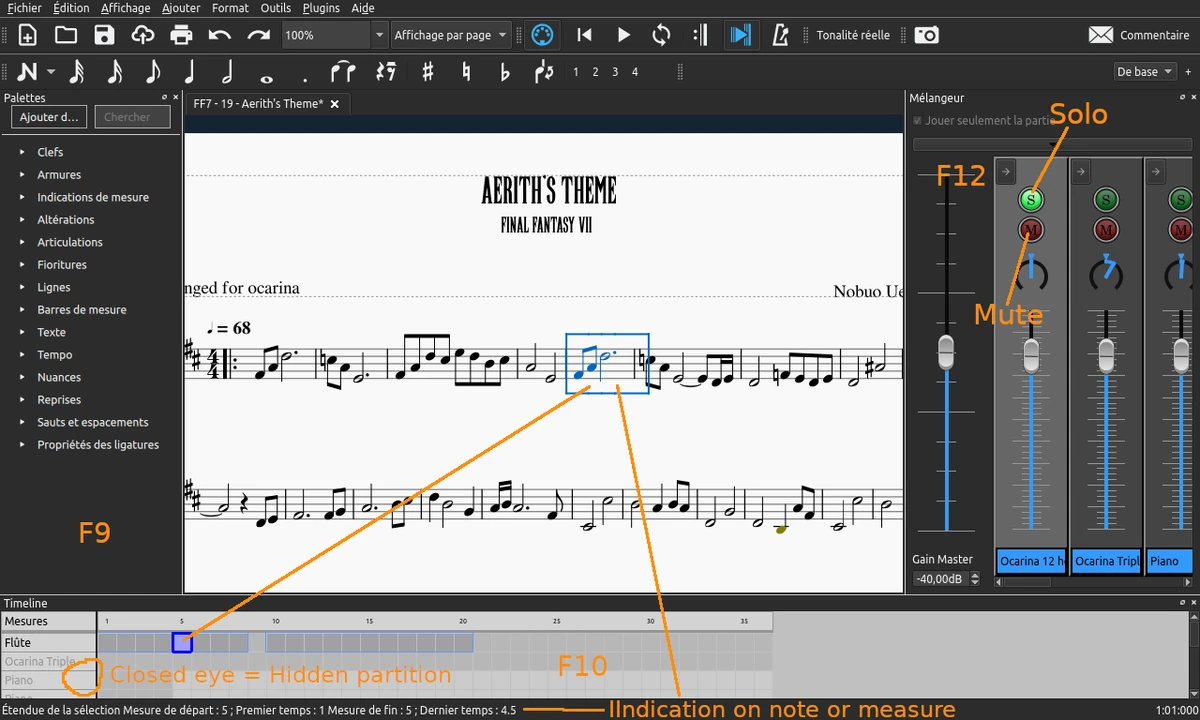The height and width of the screenshot is (720, 1200).
Task: Solo the Ocarina 12 holes channel
Action: (x=1030, y=199)
